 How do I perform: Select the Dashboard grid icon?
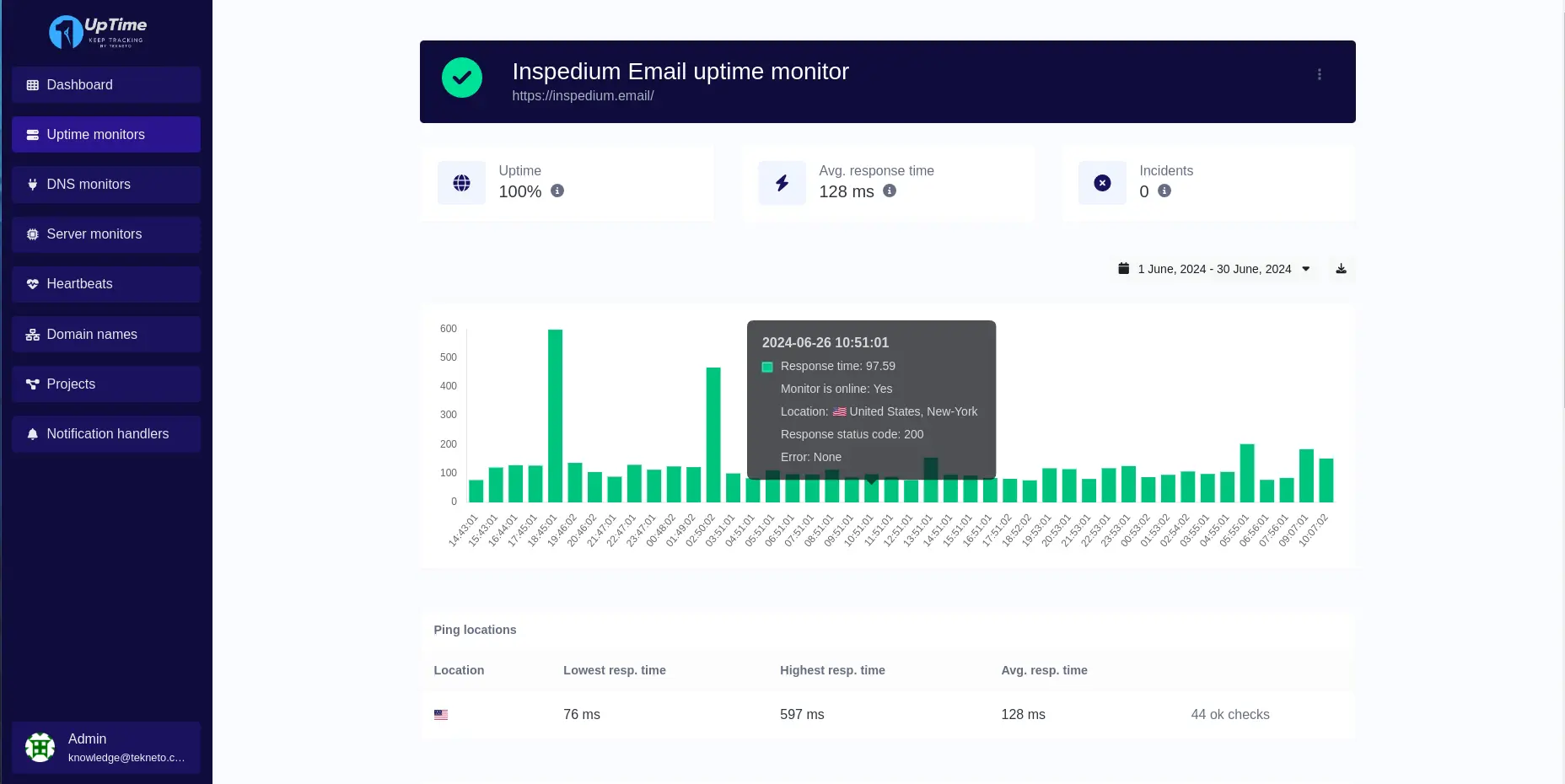32,84
